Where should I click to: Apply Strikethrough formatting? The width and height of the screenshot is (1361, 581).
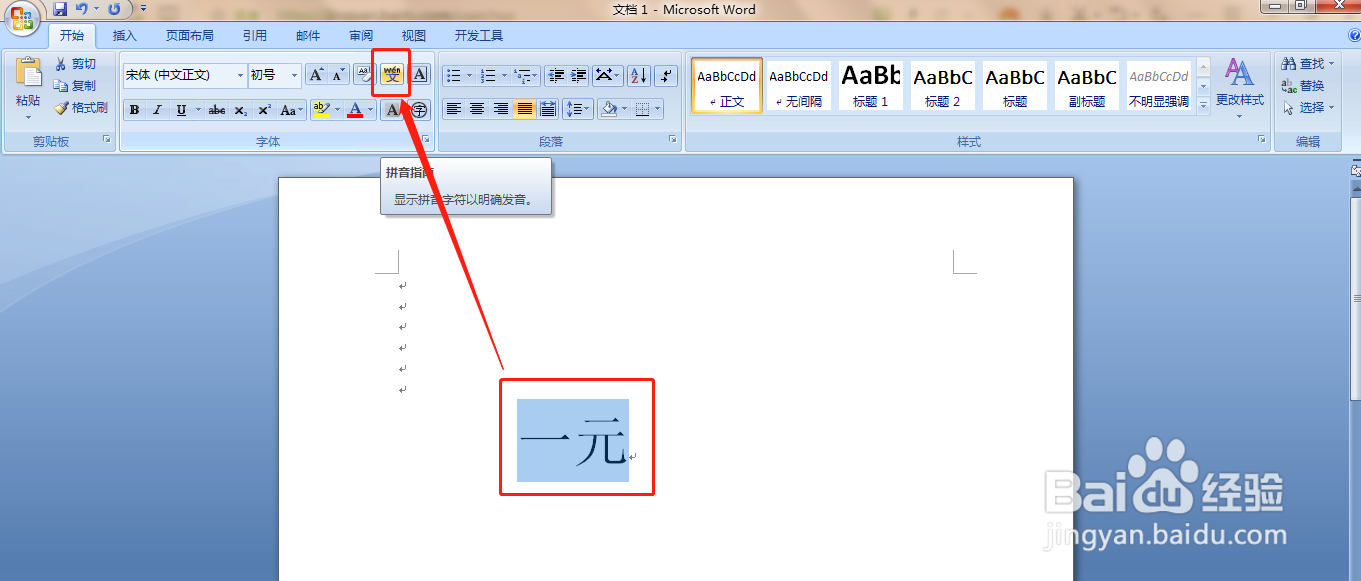tap(218, 110)
